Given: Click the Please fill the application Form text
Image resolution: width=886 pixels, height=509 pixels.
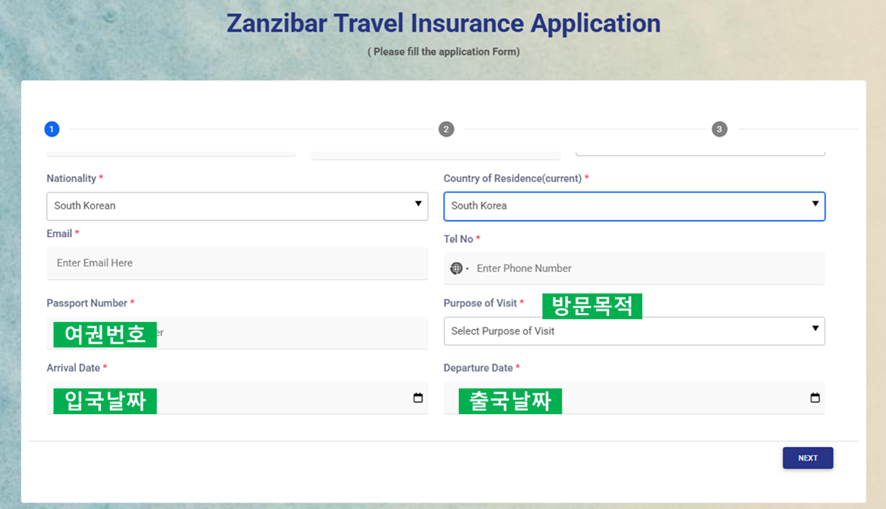Looking at the screenshot, I should pyautogui.click(x=444, y=52).
